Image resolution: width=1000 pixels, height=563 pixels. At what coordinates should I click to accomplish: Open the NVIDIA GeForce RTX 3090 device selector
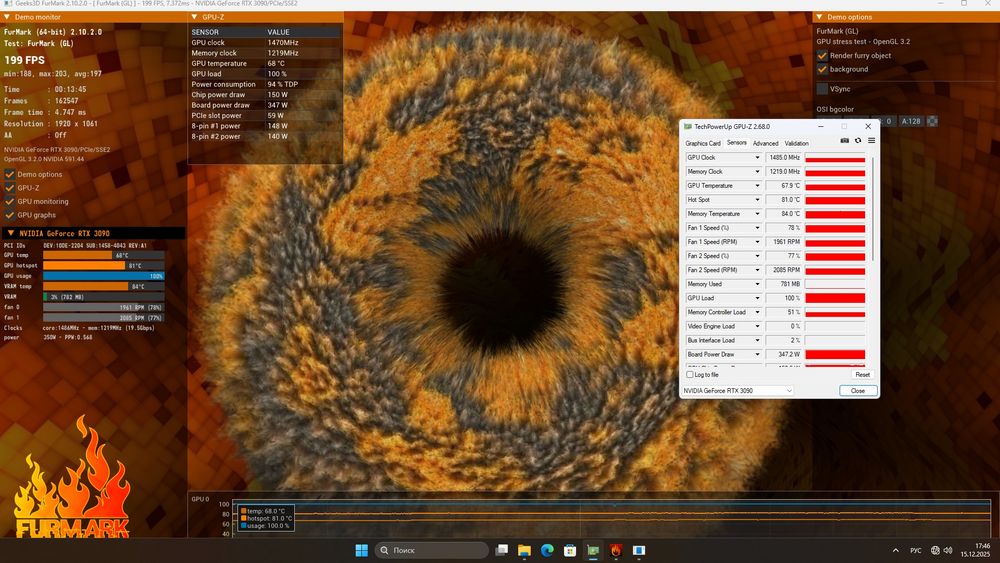738,390
